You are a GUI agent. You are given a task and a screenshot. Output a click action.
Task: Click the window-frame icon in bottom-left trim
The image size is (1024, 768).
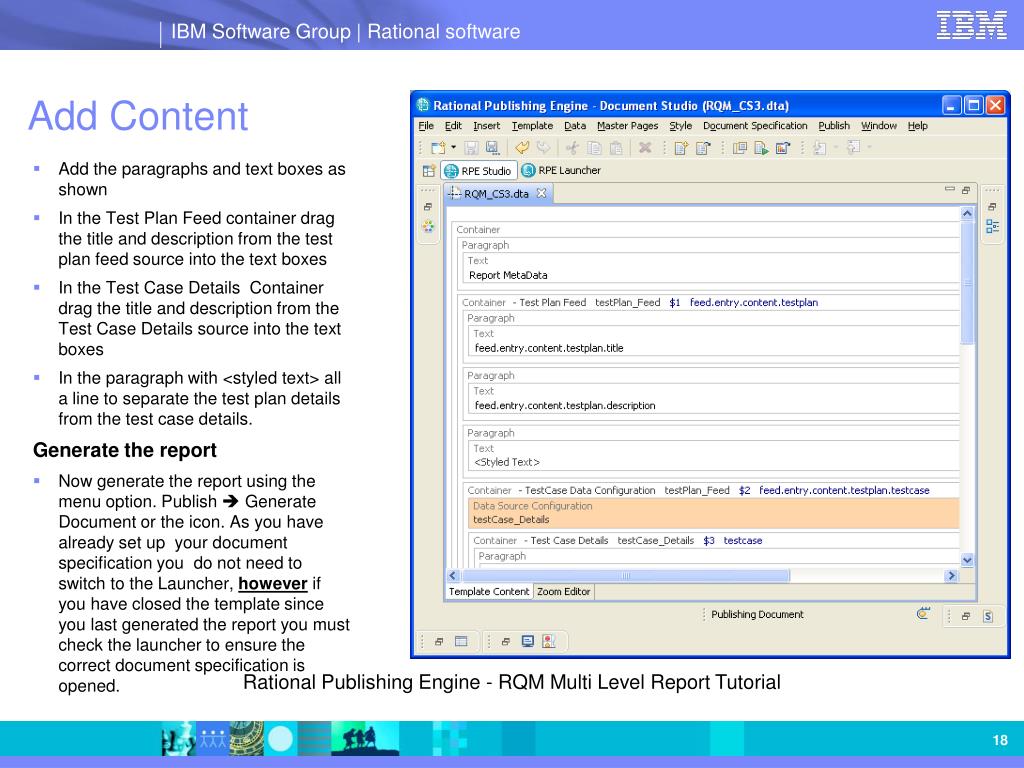pyautogui.click(x=461, y=641)
